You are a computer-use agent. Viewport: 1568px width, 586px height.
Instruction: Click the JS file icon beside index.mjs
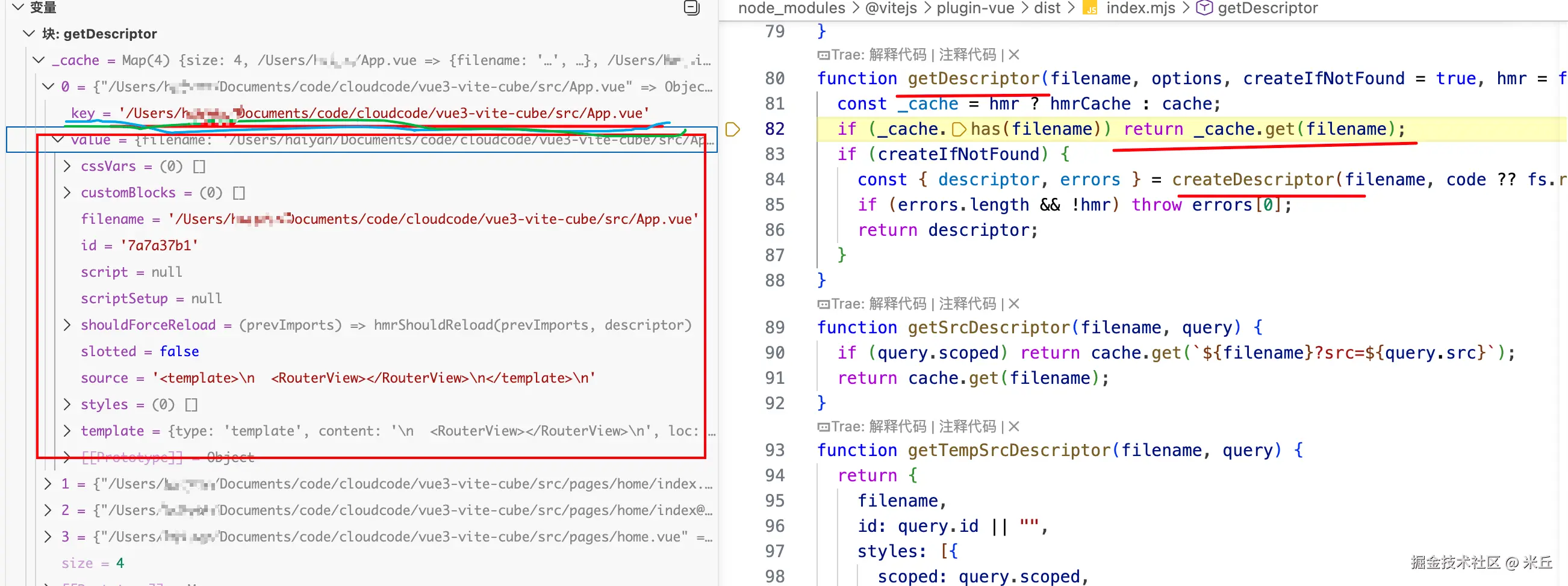(1090, 8)
